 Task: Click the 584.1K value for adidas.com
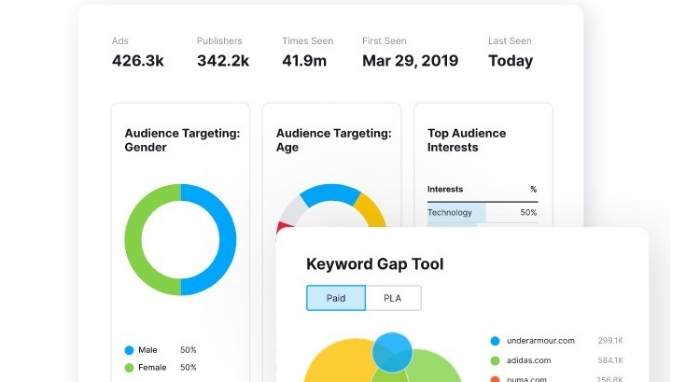610,360
